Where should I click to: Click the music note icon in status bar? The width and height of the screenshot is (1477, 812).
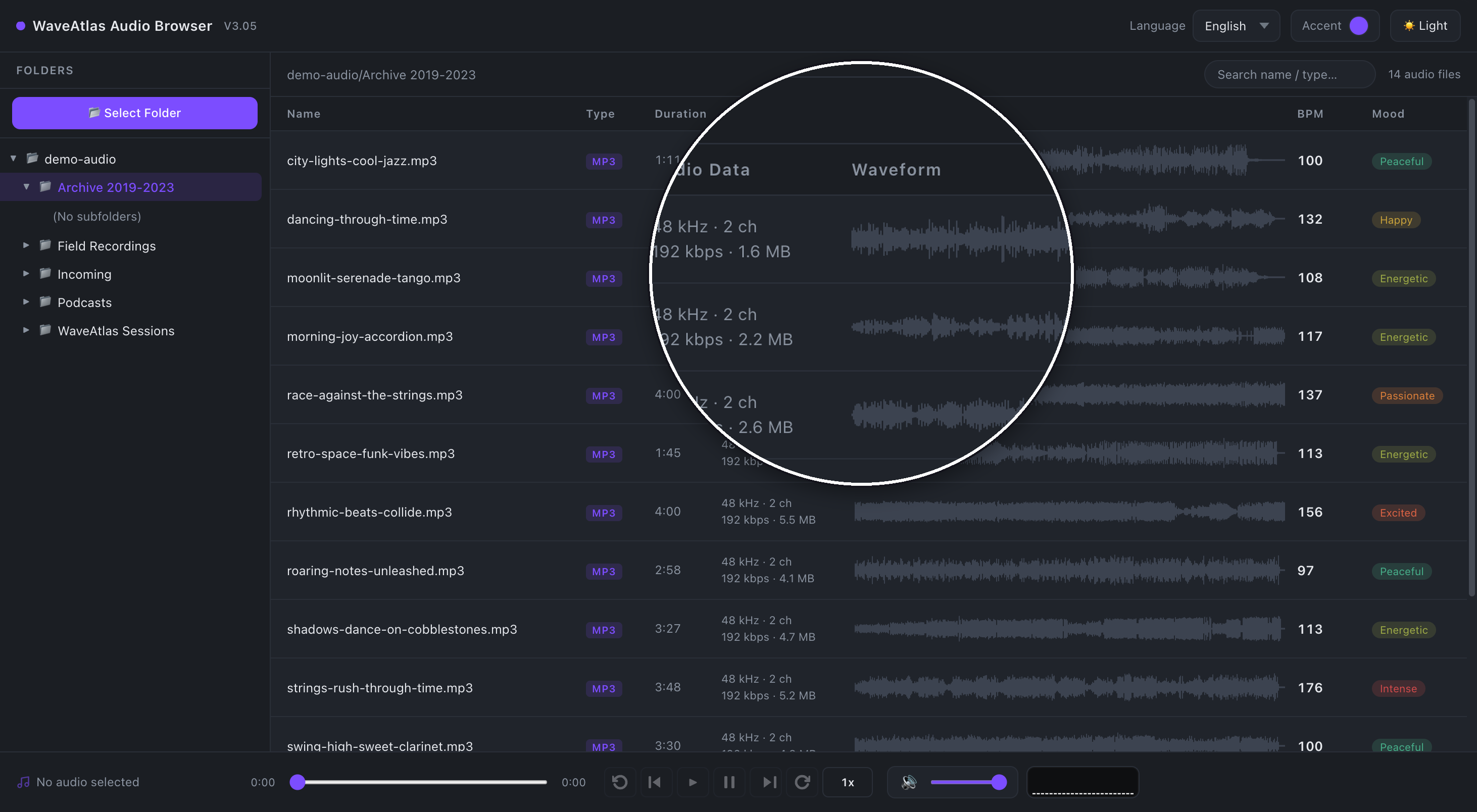click(x=23, y=782)
